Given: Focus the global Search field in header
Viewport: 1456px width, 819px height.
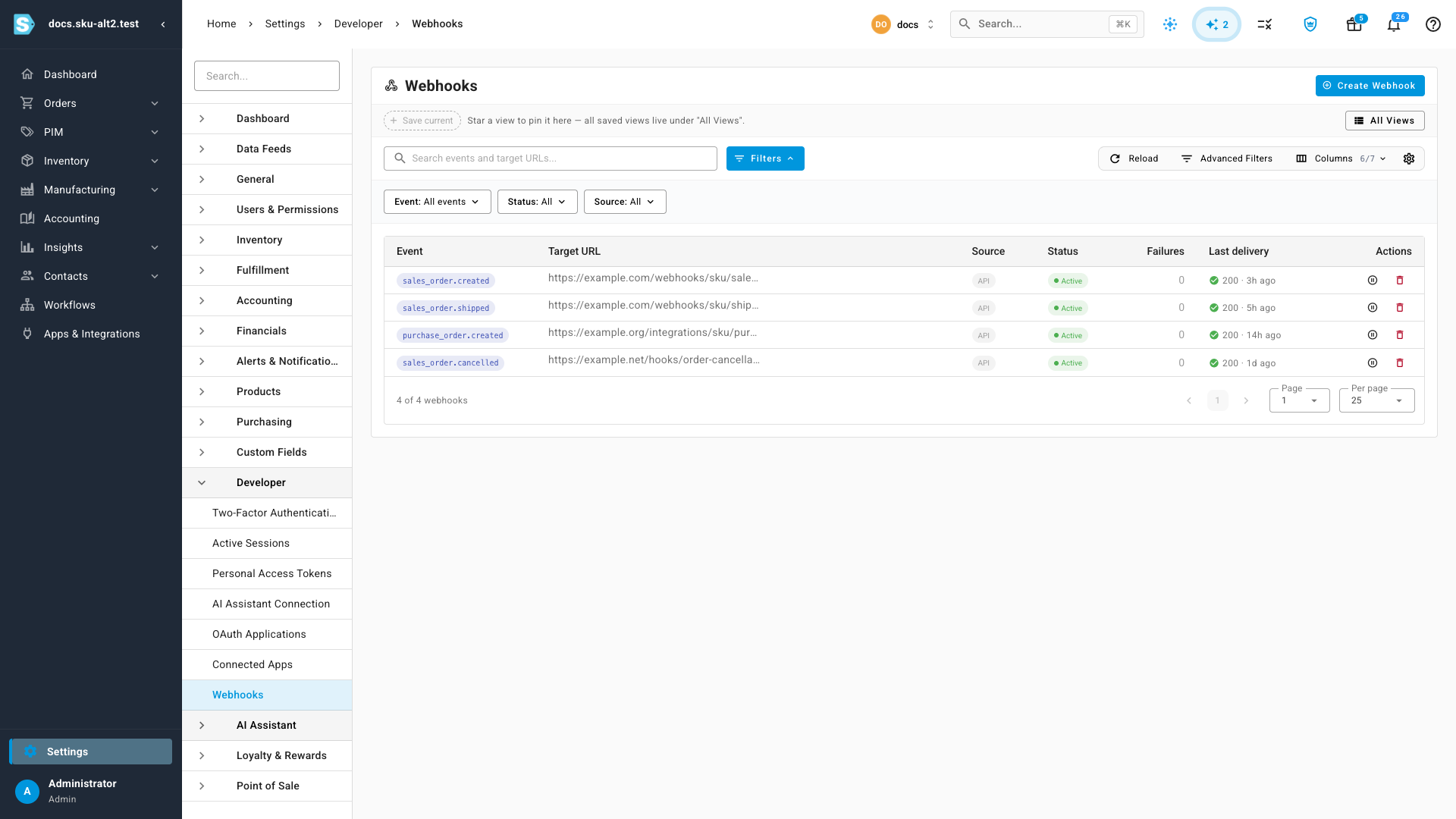Looking at the screenshot, I should (1046, 24).
